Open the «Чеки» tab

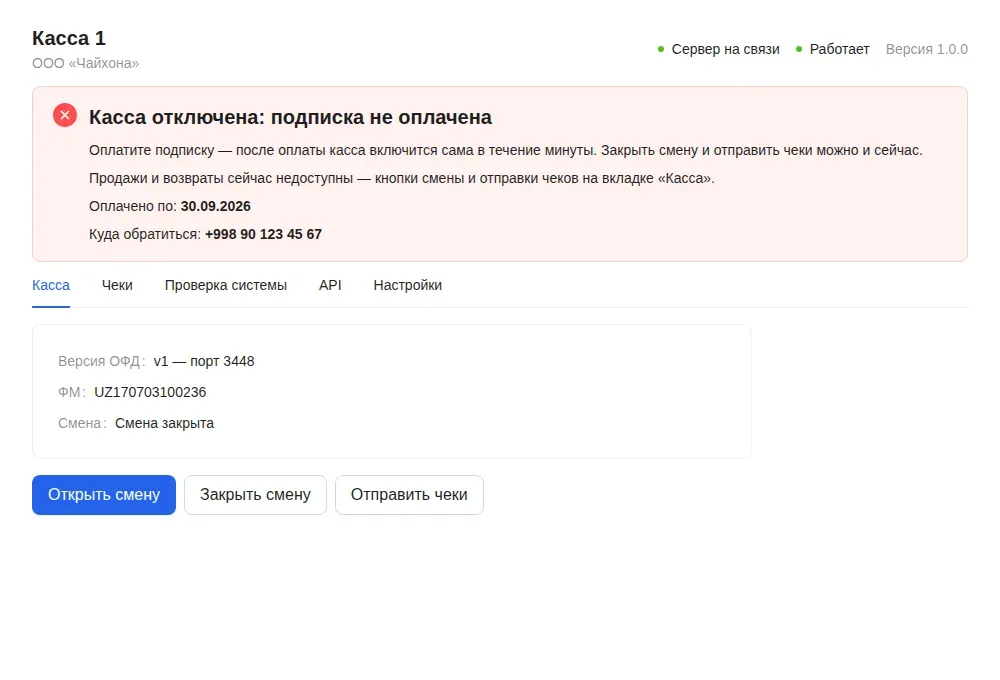coord(117,285)
